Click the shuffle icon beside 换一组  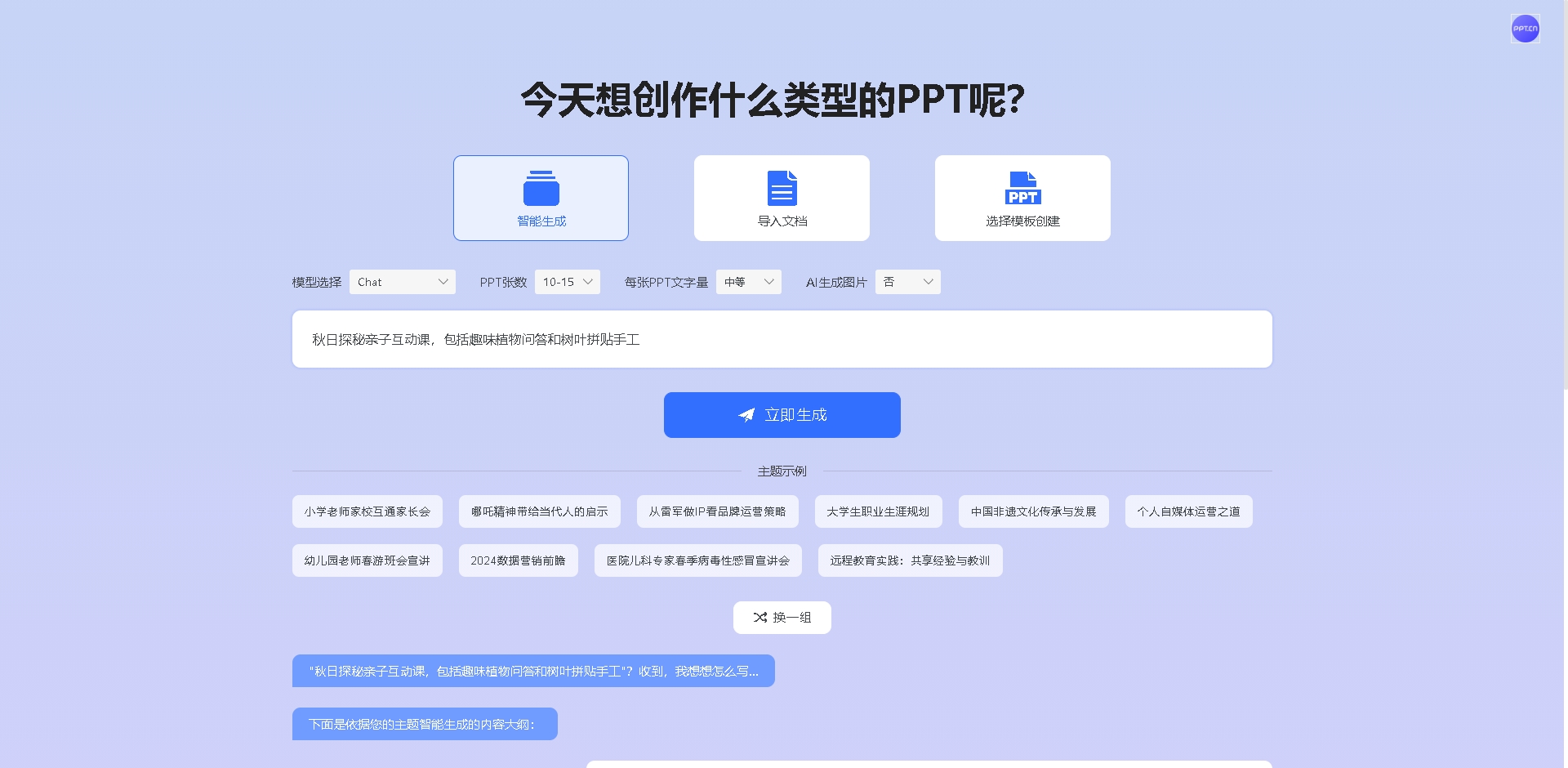pos(759,618)
